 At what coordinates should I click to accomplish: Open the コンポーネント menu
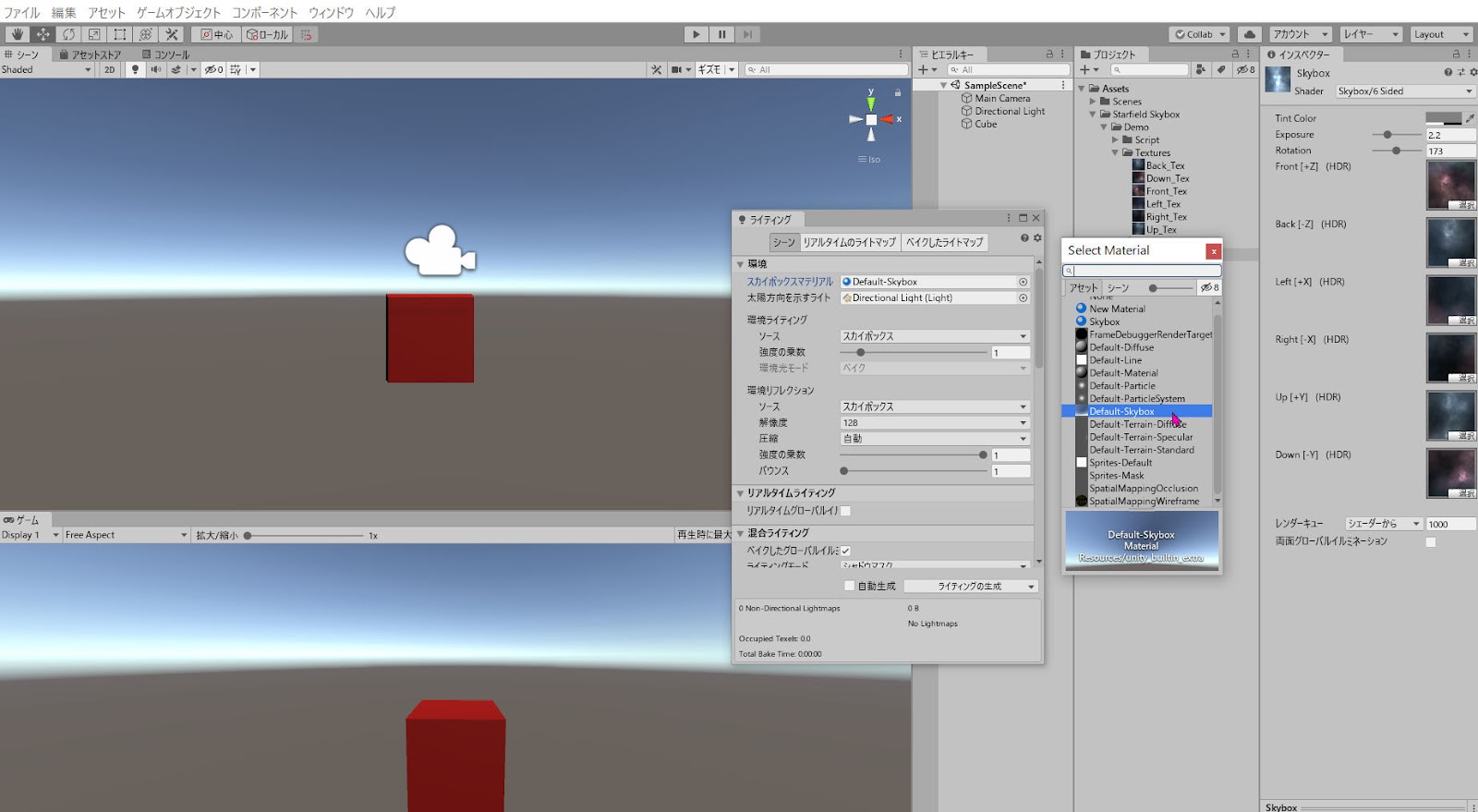265,12
